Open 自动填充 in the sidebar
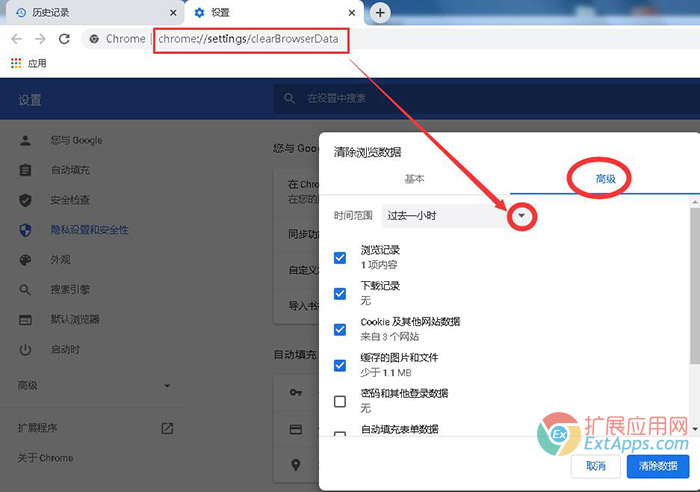700x492 pixels. (71, 170)
